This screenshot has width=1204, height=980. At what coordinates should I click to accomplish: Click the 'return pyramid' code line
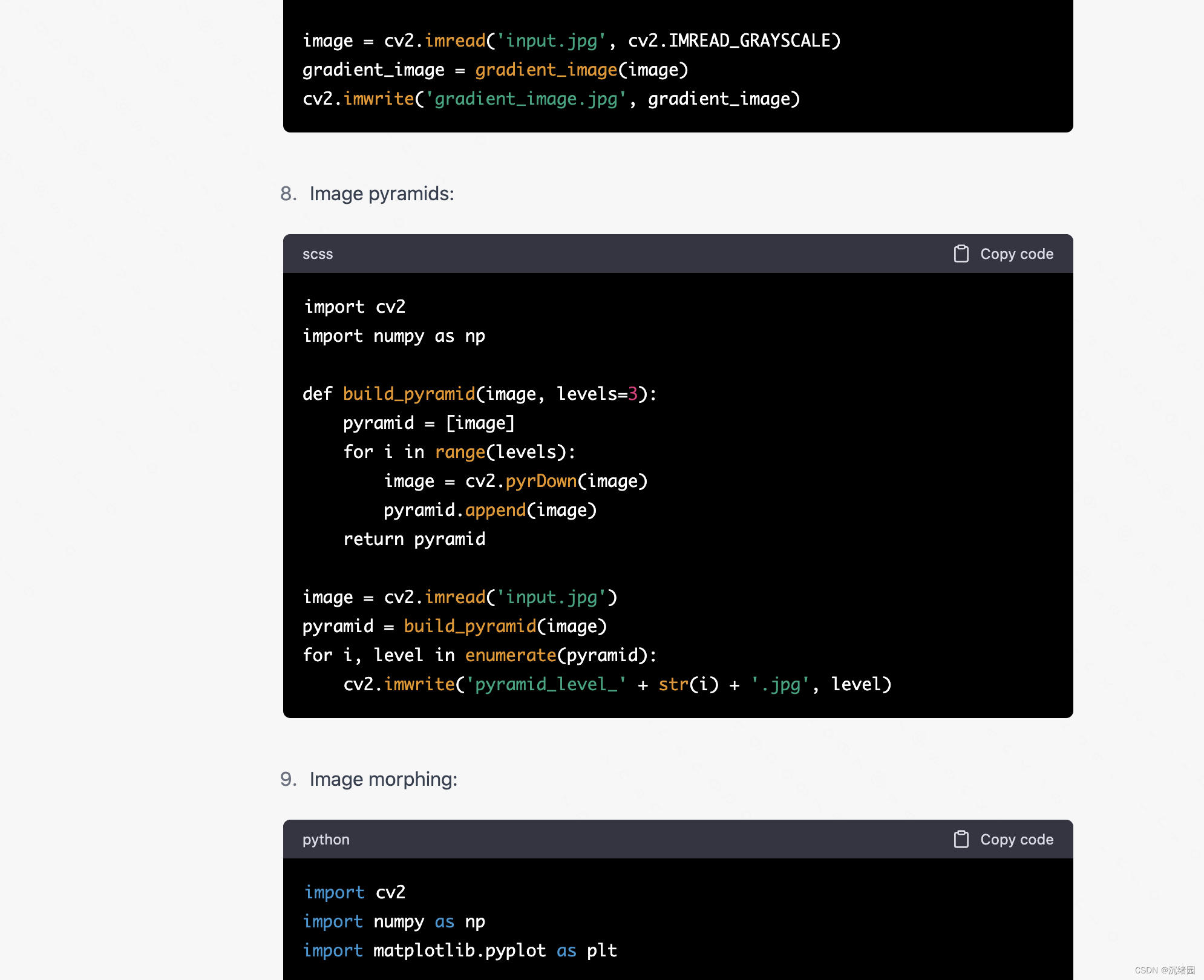[x=414, y=539]
